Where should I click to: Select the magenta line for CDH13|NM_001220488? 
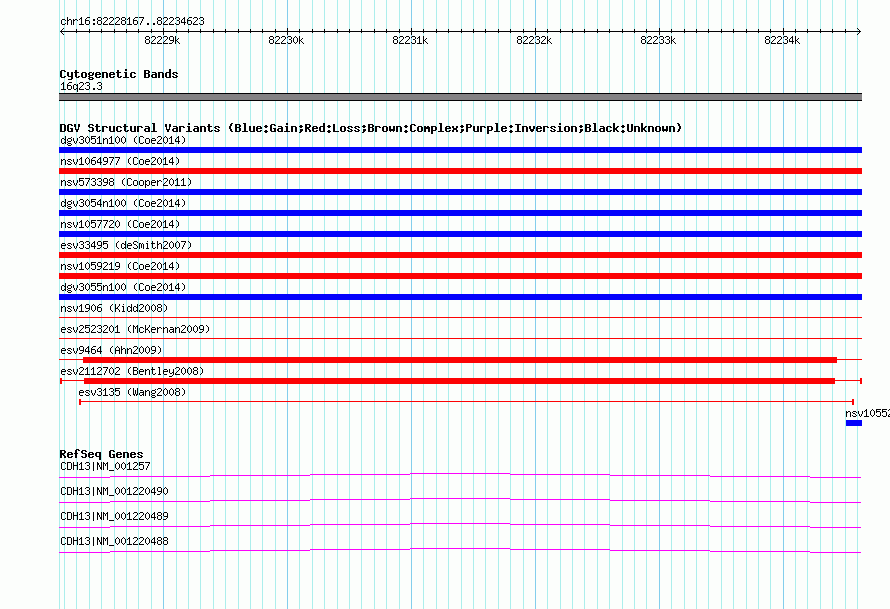point(460,551)
